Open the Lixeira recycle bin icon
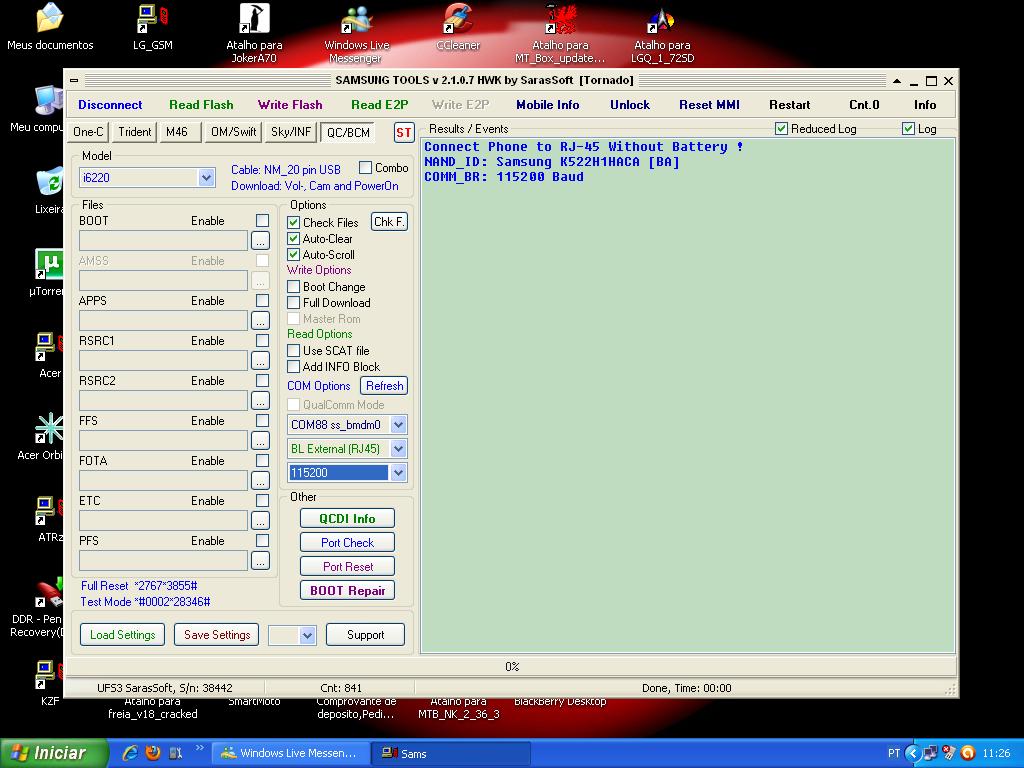The image size is (1024, 768). pos(50,191)
